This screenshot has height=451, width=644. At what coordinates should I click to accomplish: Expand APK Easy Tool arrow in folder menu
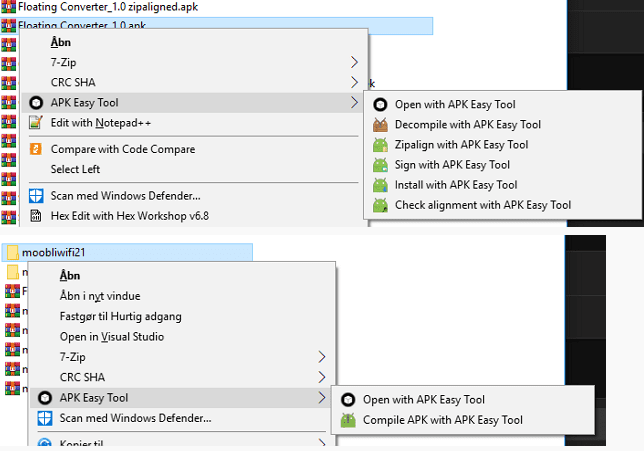(322, 397)
